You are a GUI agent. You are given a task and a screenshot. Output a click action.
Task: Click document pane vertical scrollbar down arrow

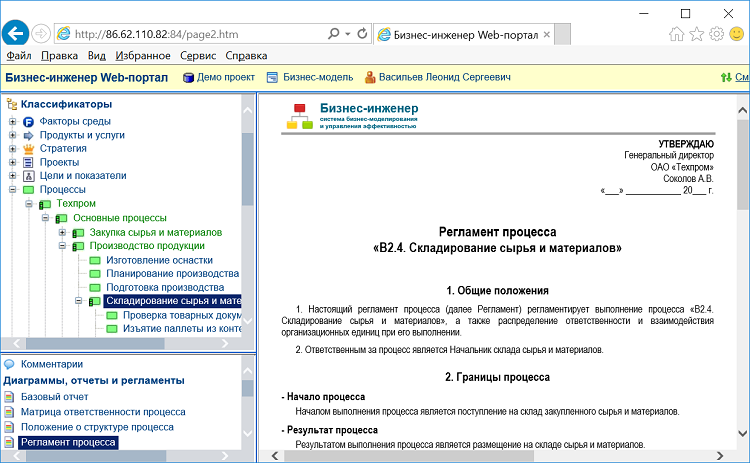tap(742, 434)
